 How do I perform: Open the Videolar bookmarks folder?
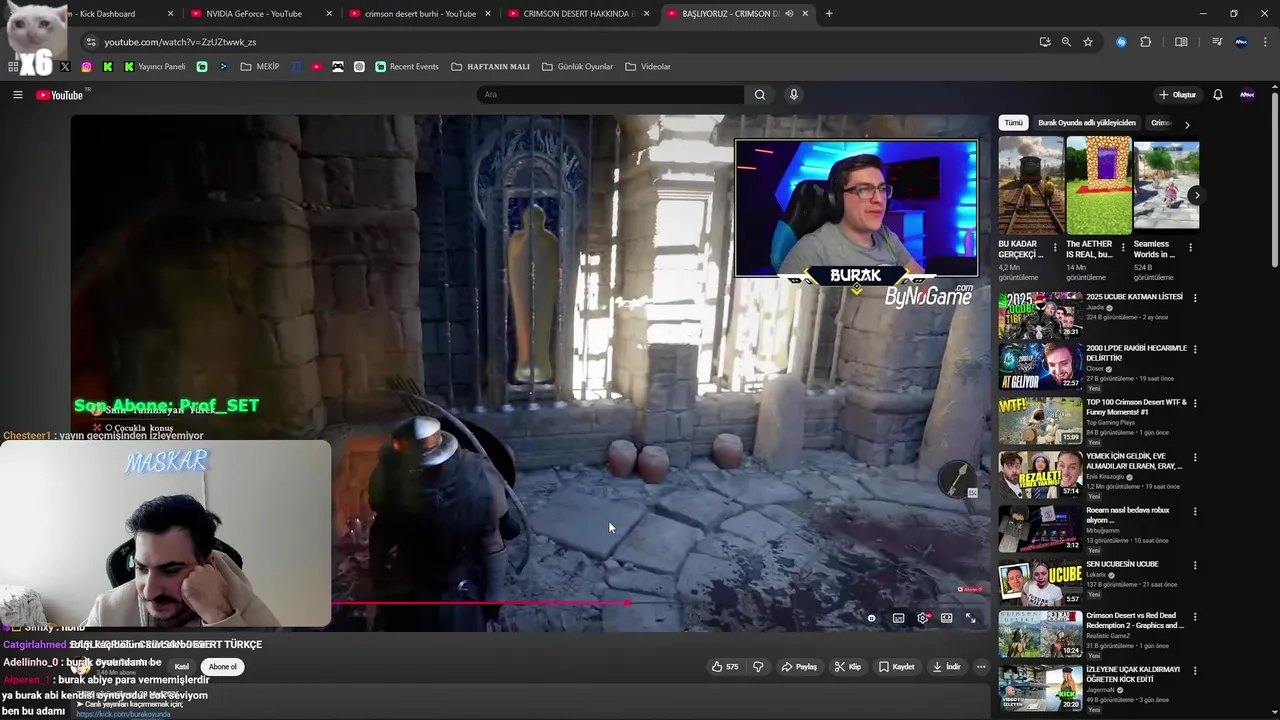pyautogui.click(x=648, y=67)
